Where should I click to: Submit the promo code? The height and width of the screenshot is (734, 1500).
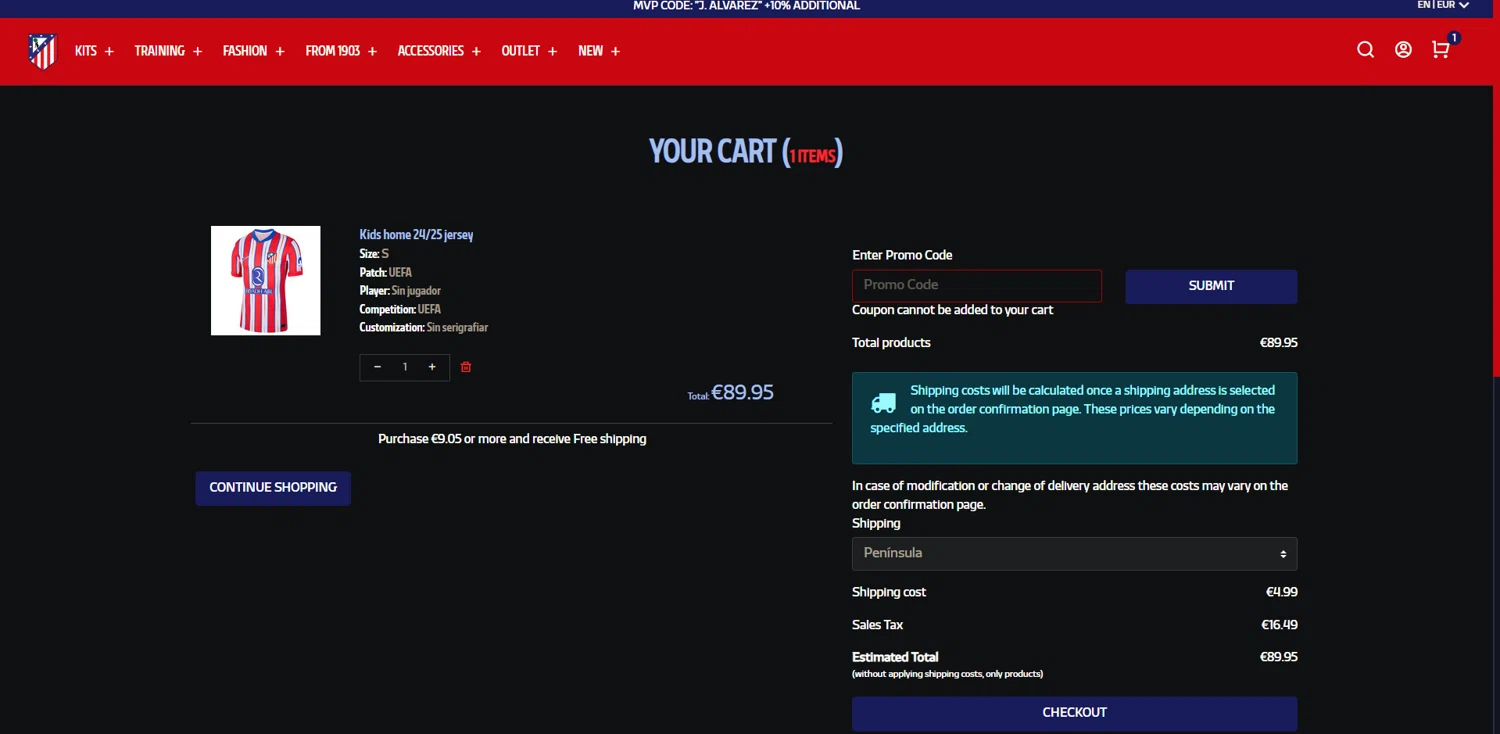(1211, 286)
